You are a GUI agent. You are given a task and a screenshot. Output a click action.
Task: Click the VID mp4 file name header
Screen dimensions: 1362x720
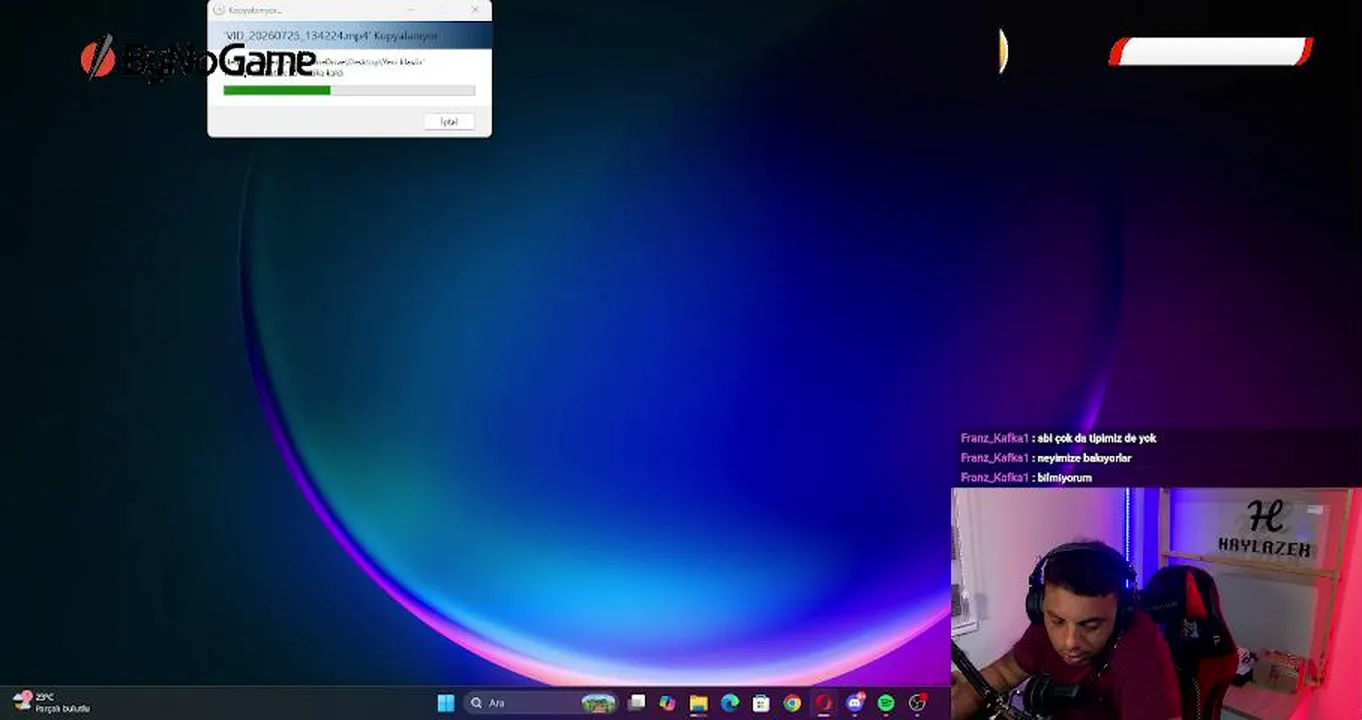pos(331,36)
